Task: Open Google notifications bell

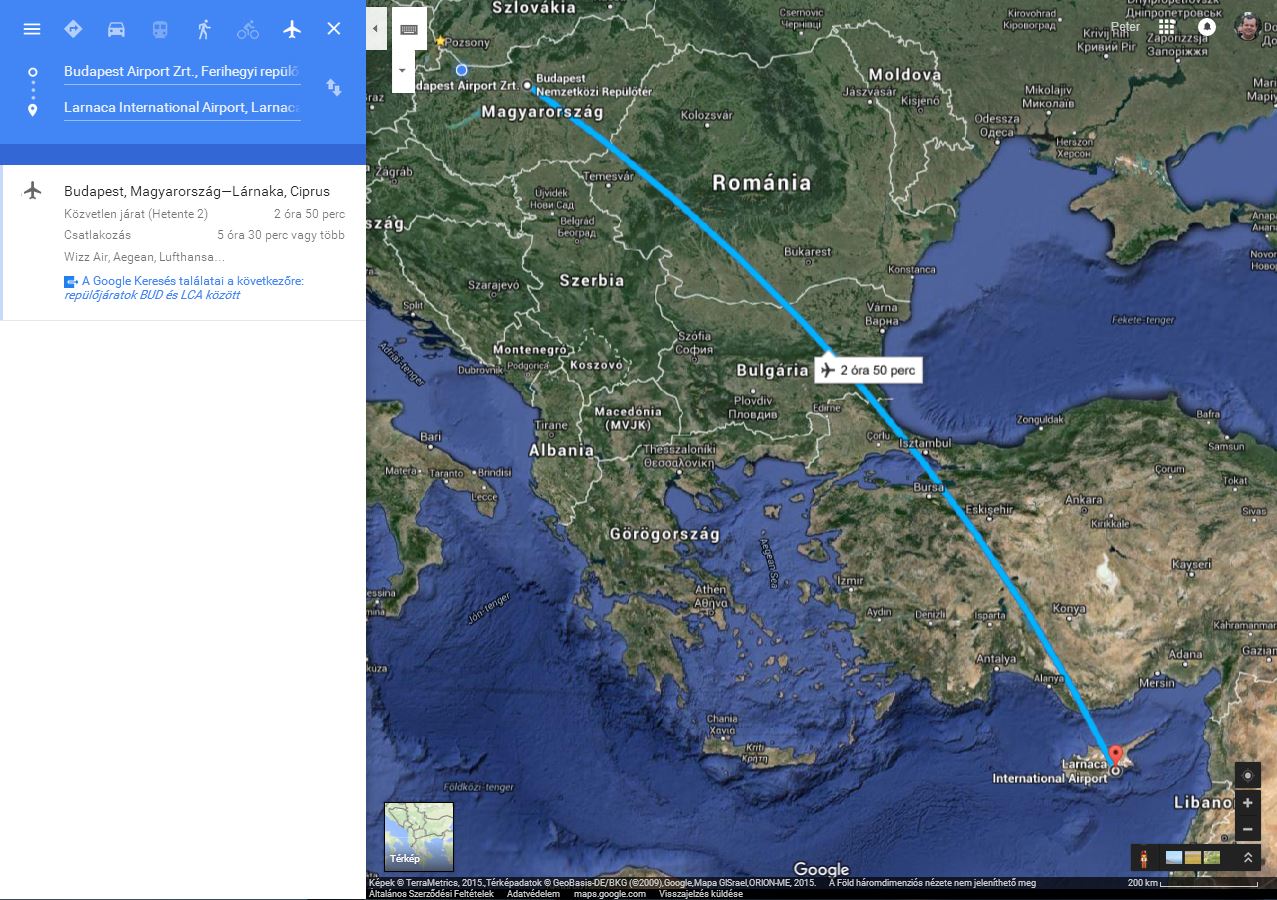Action: tap(1207, 27)
